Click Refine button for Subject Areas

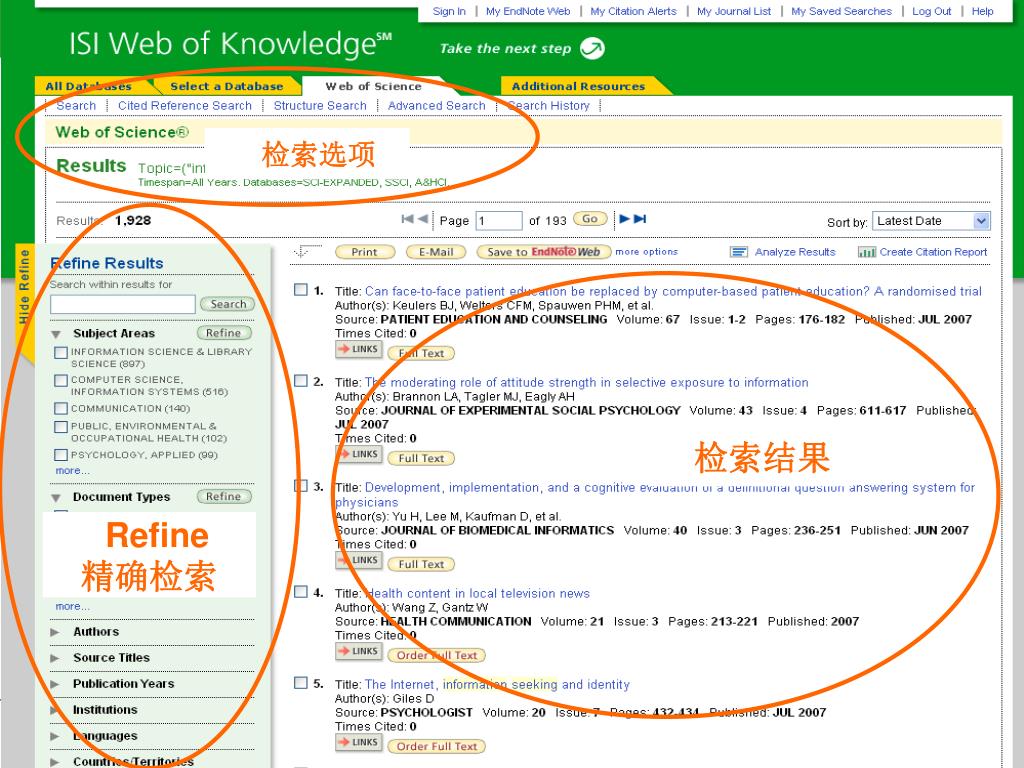(x=224, y=333)
